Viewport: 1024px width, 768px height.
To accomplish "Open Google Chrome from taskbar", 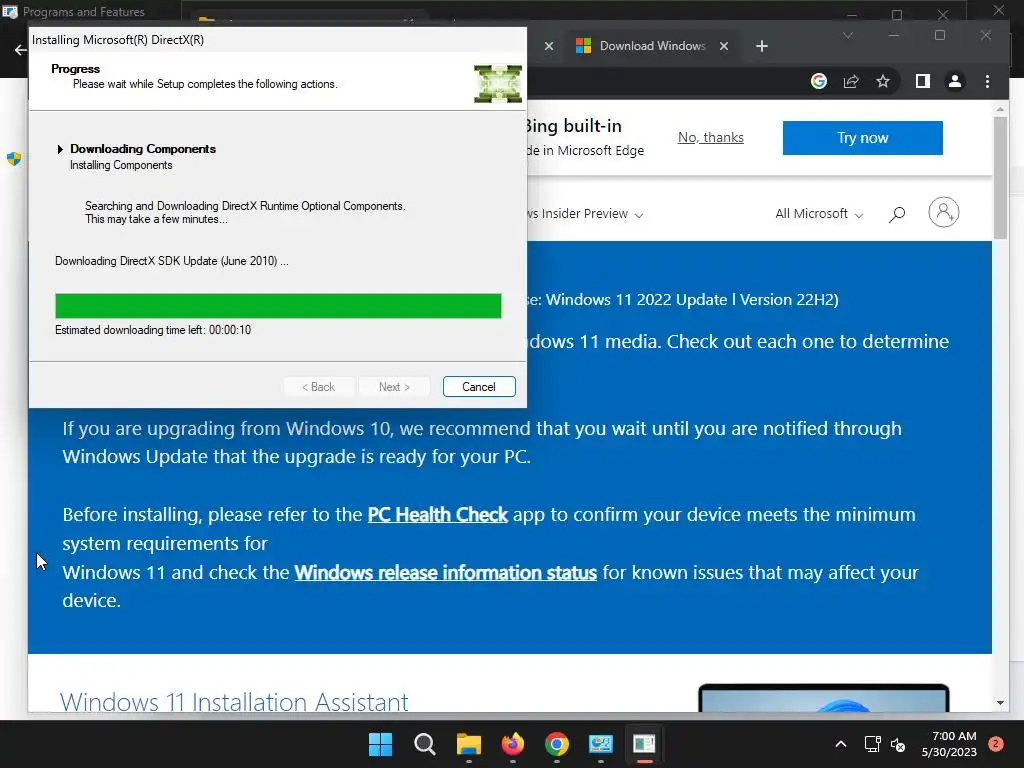I will tap(556, 744).
